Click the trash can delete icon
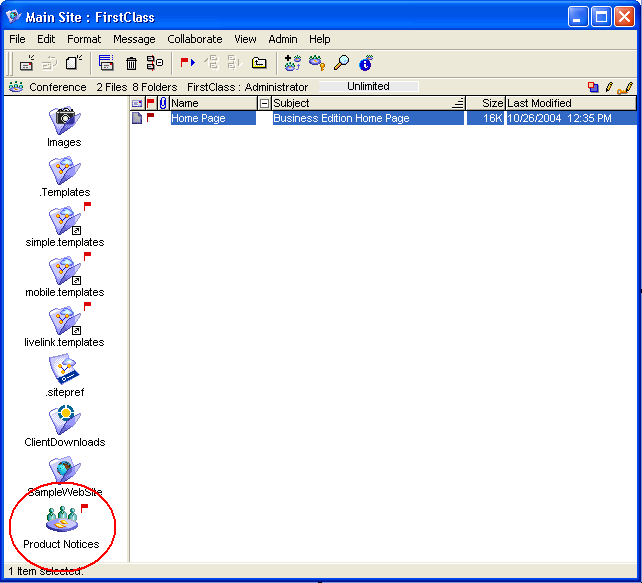 coord(131,63)
